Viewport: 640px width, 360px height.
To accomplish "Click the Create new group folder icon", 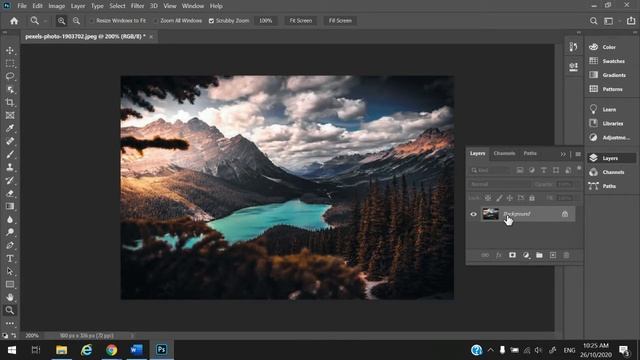I will point(539,255).
